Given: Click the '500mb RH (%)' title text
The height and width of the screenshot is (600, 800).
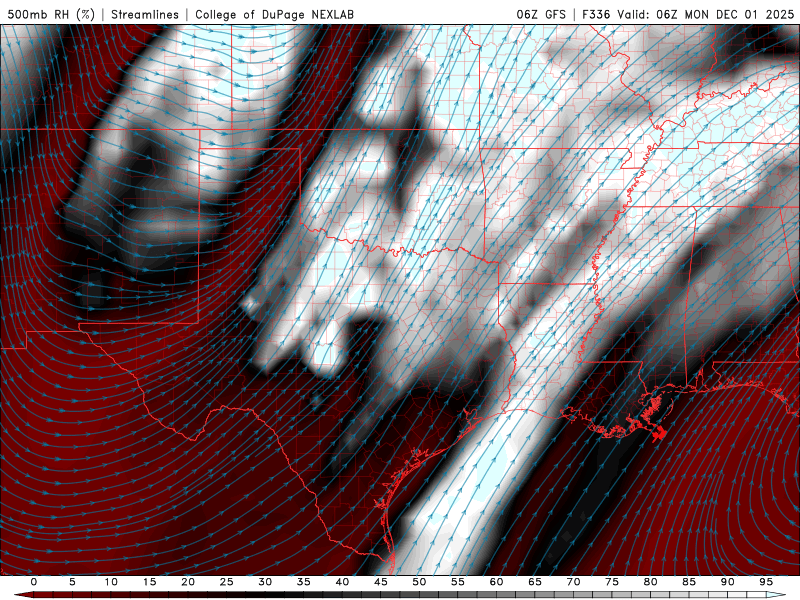Looking at the screenshot, I should coord(52,14).
